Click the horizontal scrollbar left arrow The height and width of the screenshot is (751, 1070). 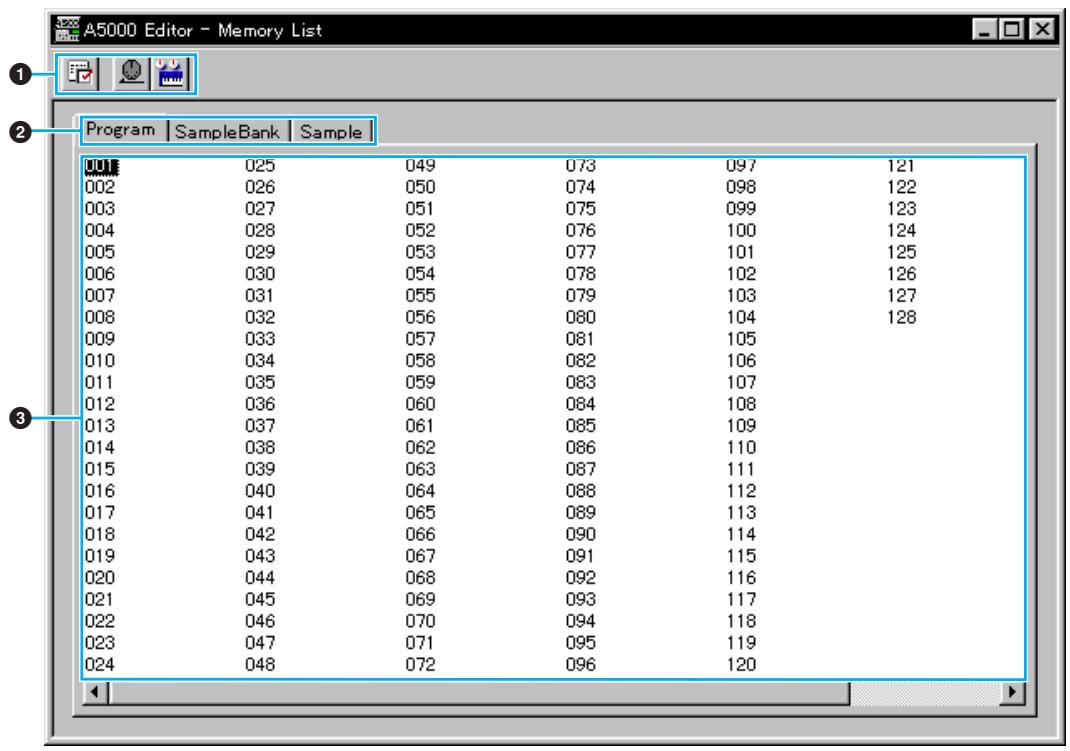point(96,692)
